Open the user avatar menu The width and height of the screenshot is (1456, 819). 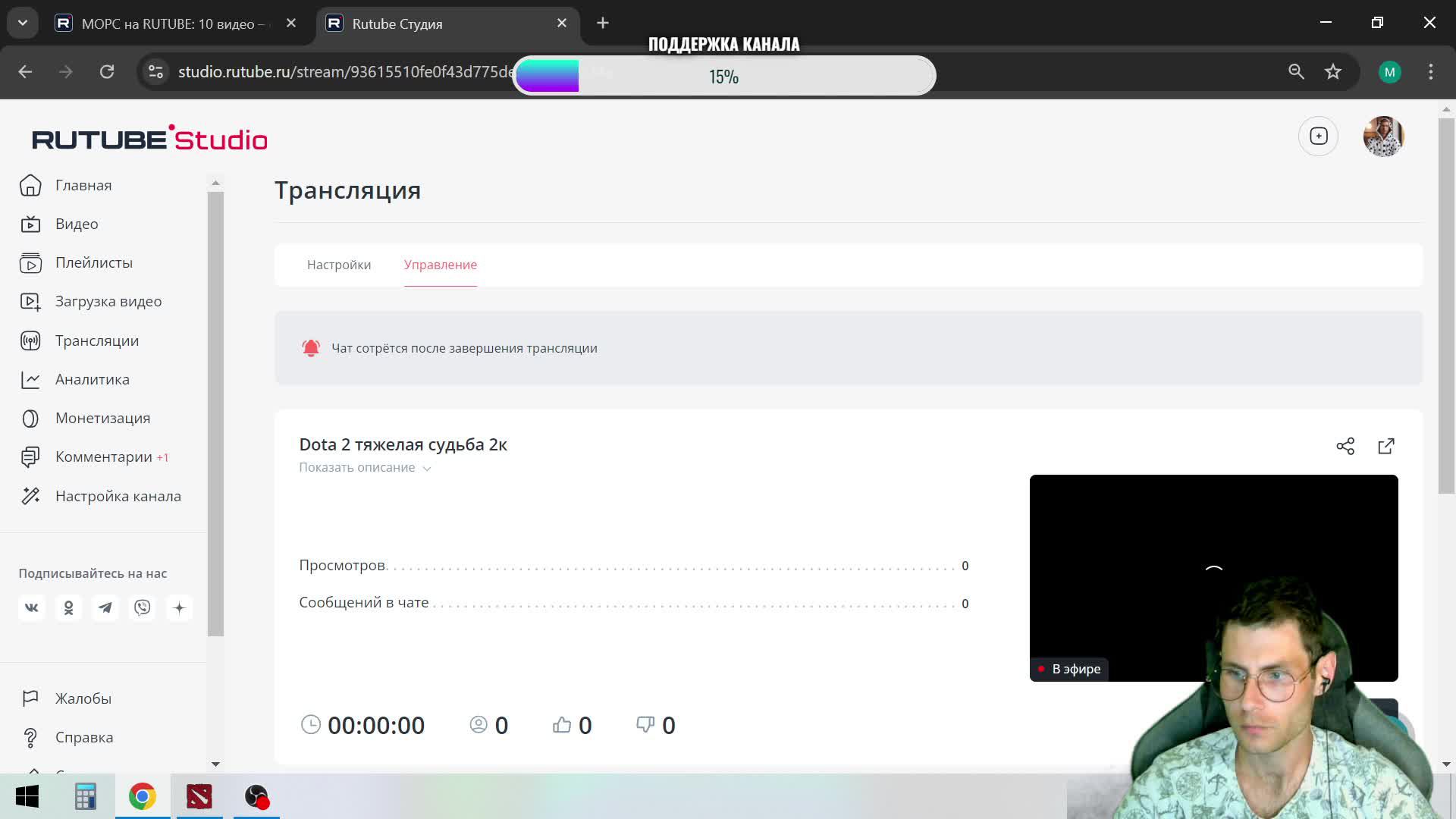(x=1384, y=136)
